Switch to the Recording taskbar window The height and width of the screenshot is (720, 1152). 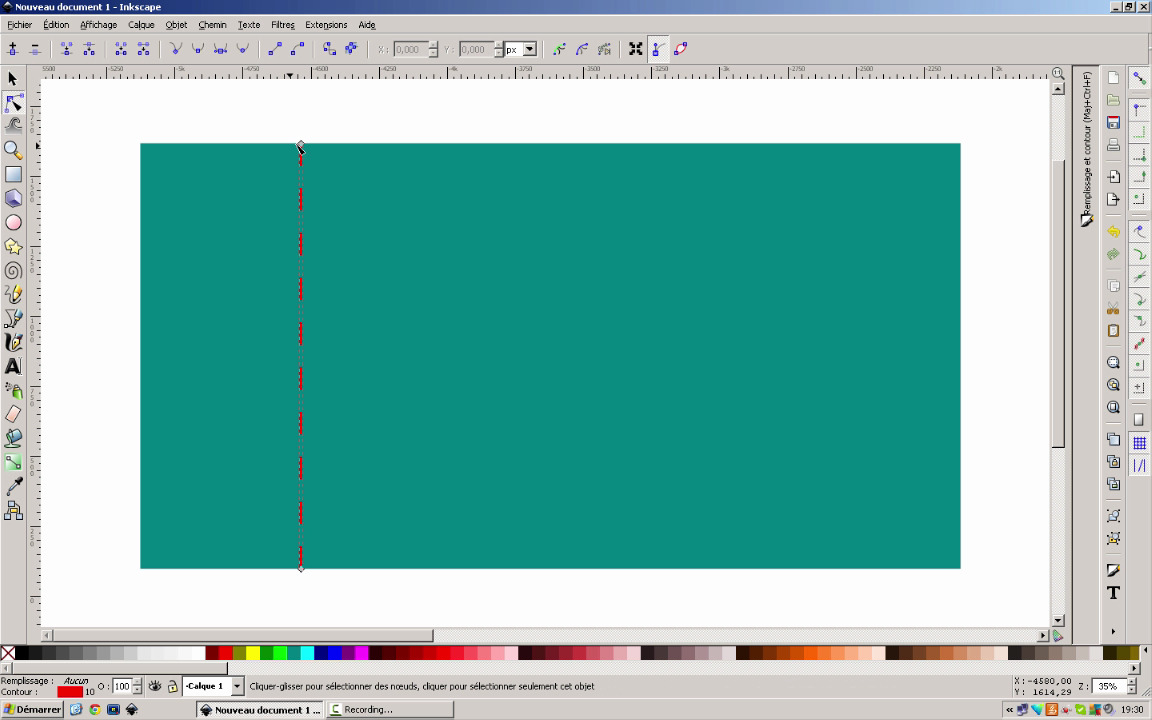[x=390, y=710]
